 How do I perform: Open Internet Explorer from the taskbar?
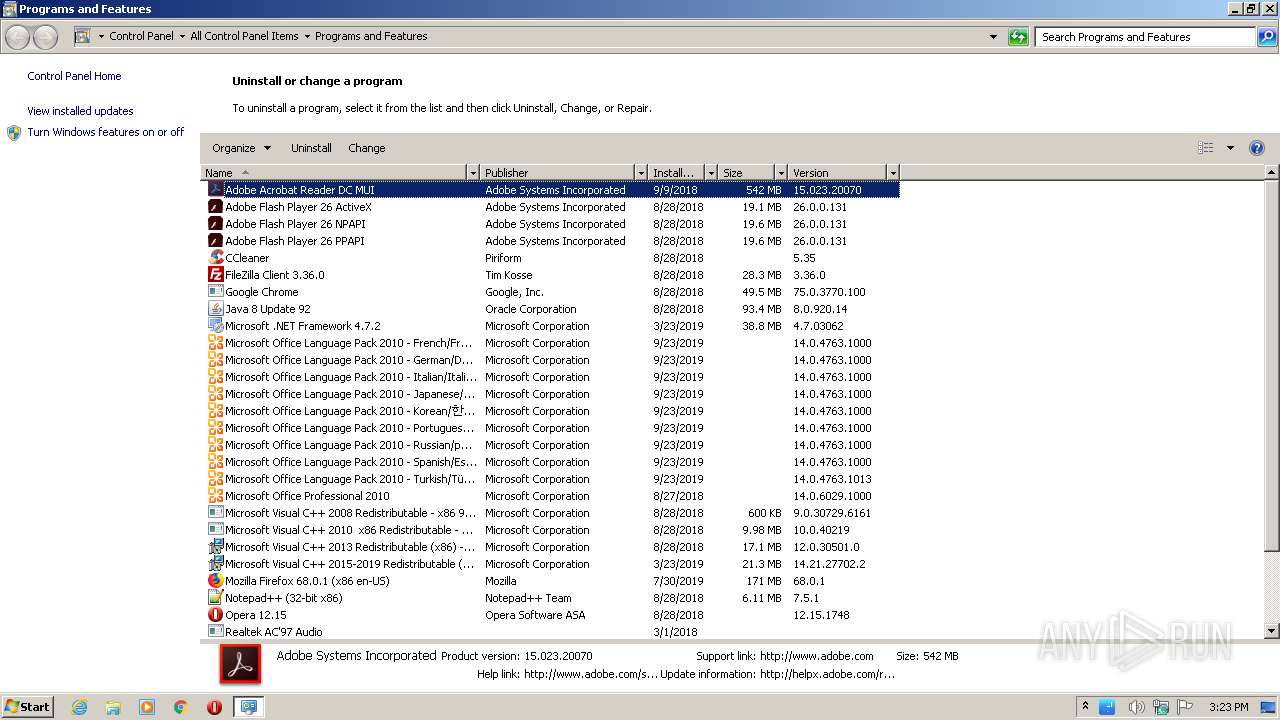[x=79, y=707]
